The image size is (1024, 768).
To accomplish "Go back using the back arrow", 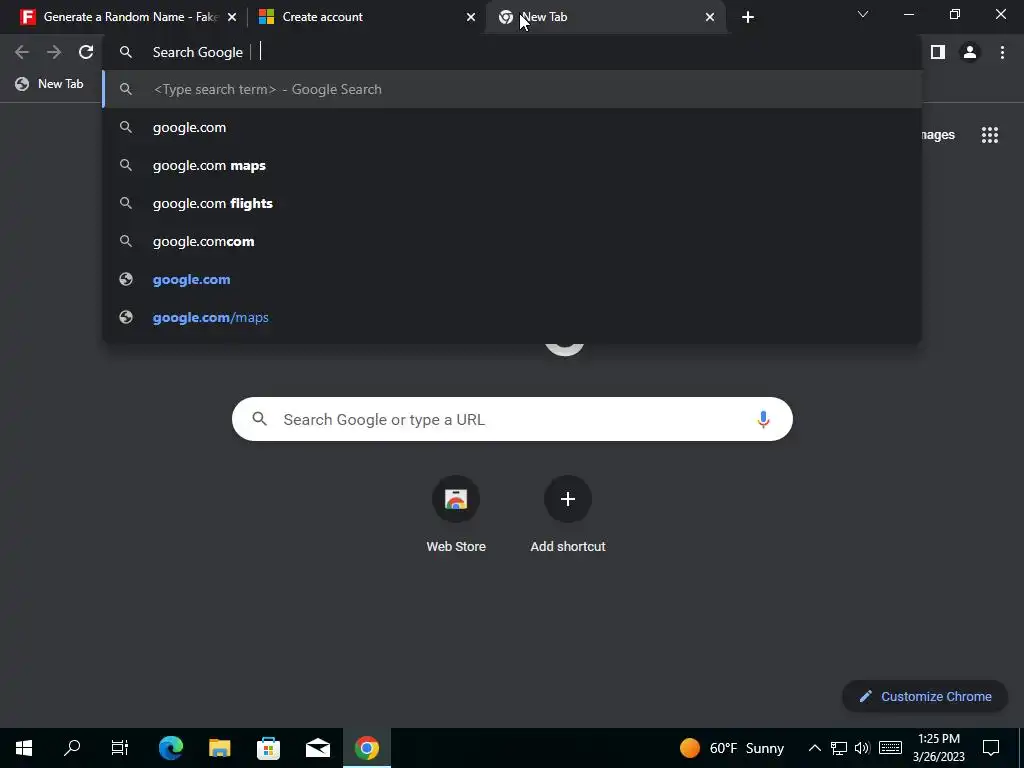I will 22,52.
